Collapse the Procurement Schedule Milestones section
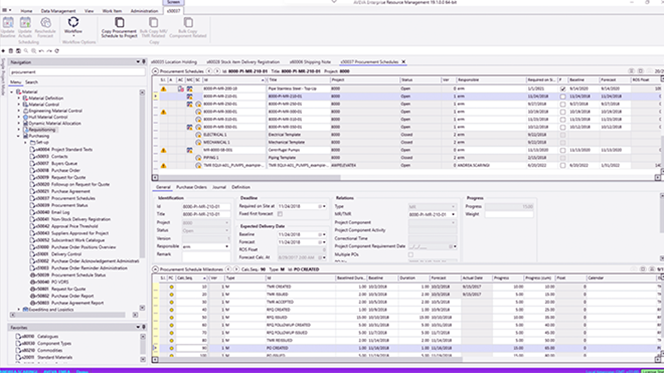The image size is (664, 373). point(155,269)
